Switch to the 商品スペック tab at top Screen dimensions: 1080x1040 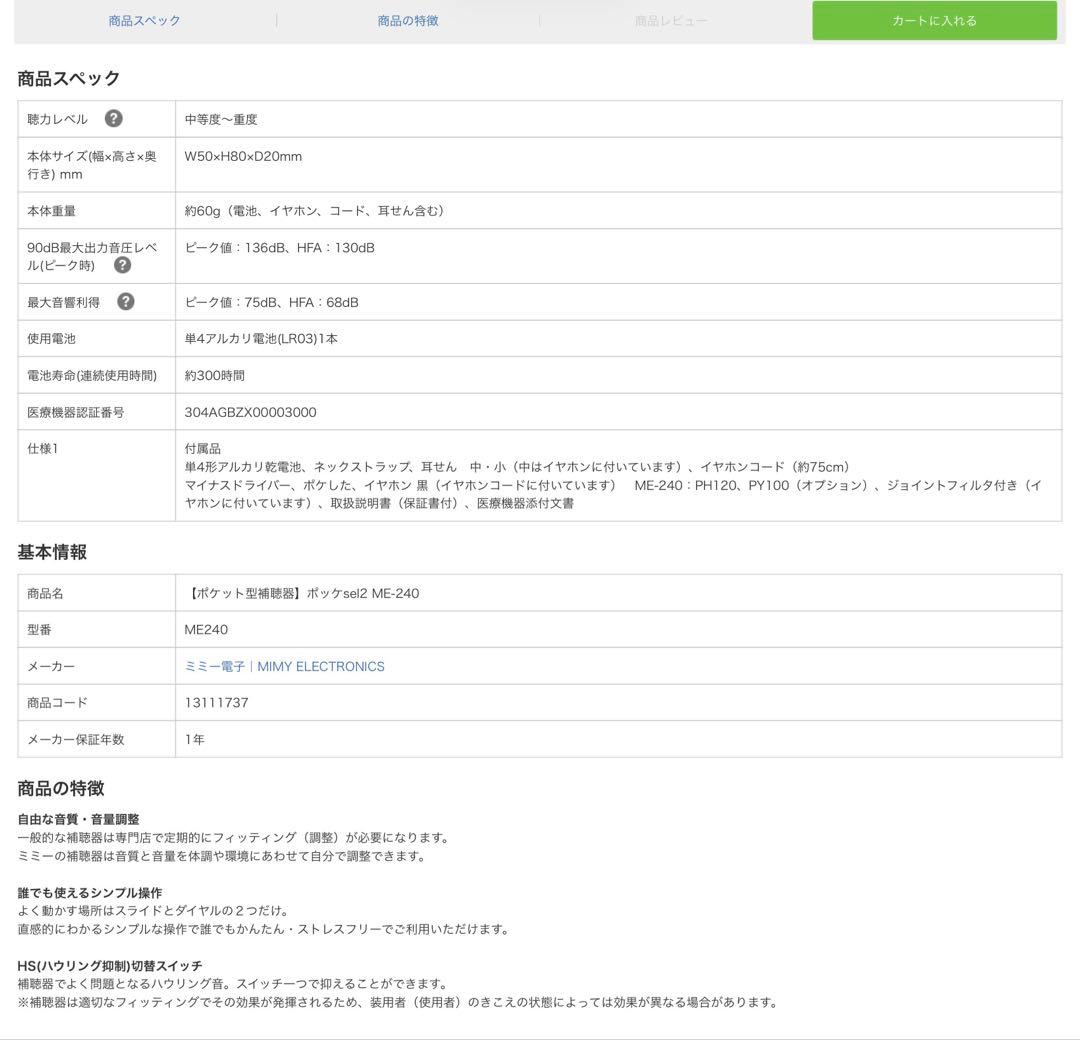point(145,20)
